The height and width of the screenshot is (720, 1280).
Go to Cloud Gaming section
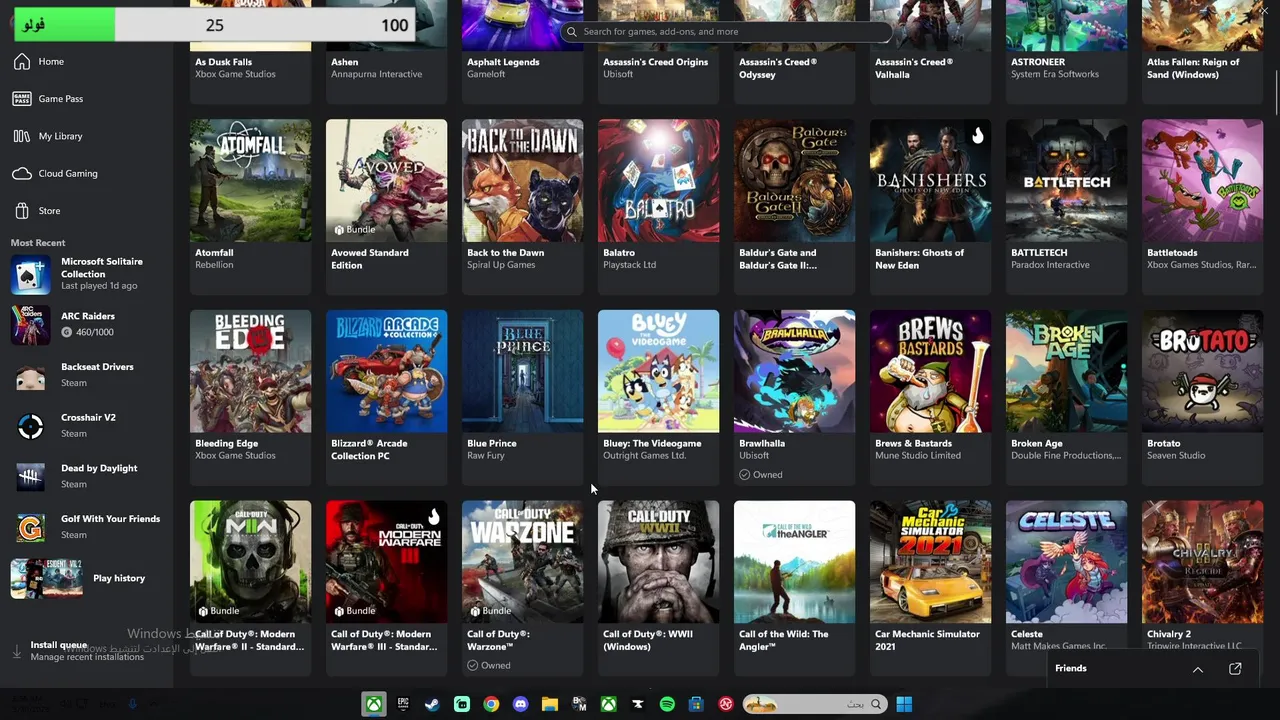68,174
